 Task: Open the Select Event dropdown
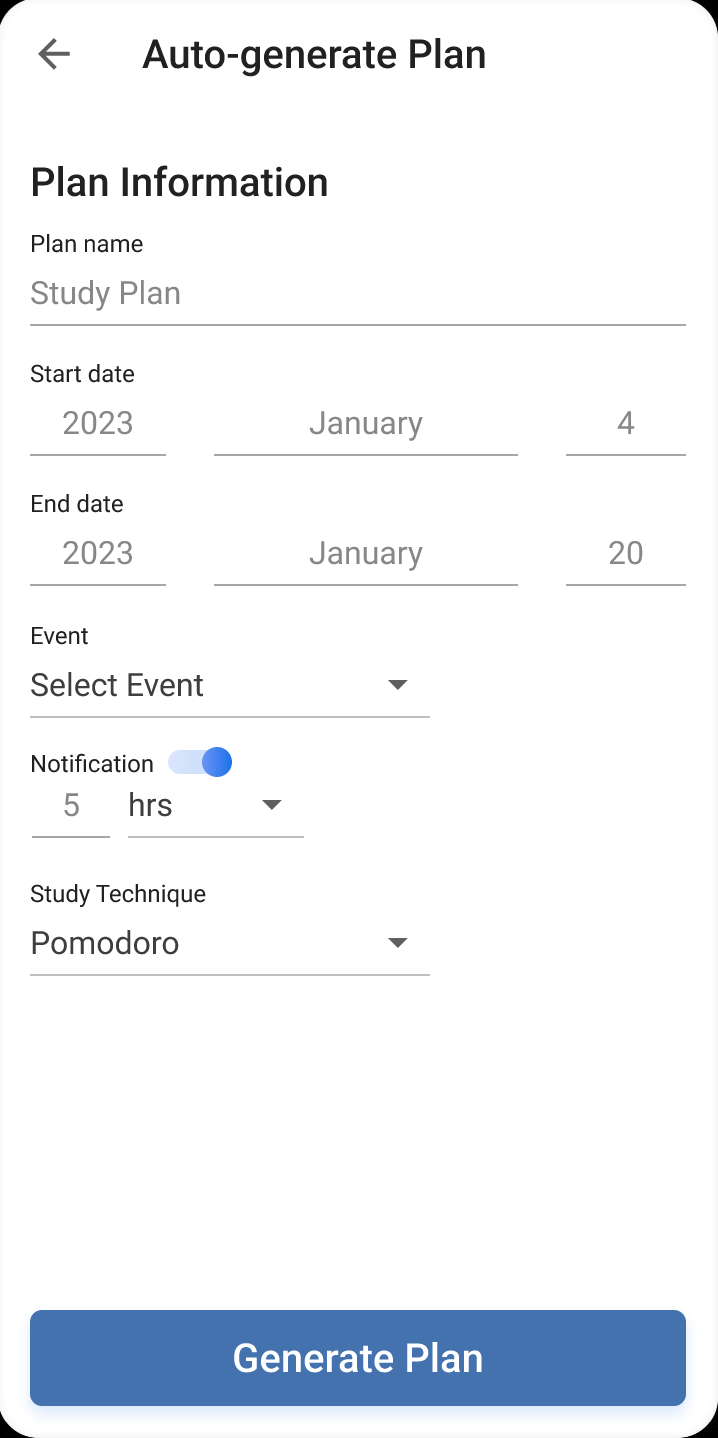(230, 686)
